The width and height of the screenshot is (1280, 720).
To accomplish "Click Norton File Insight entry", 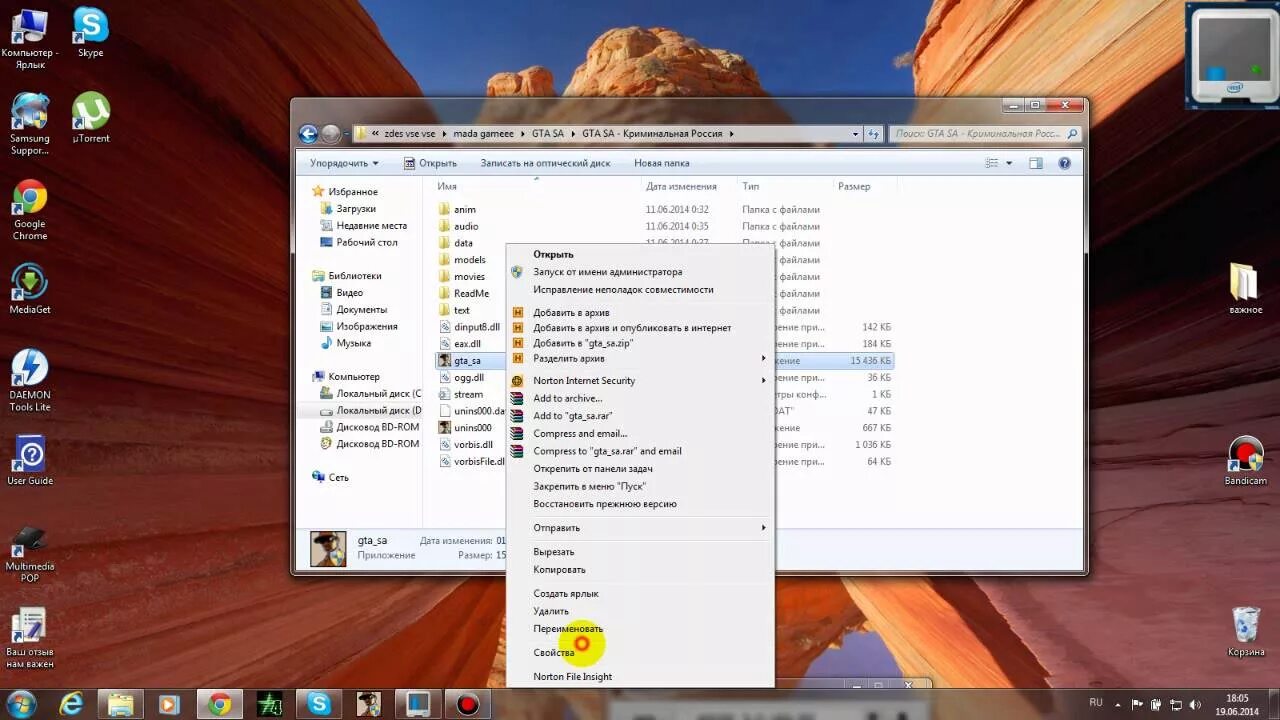I will pyautogui.click(x=640, y=676).
